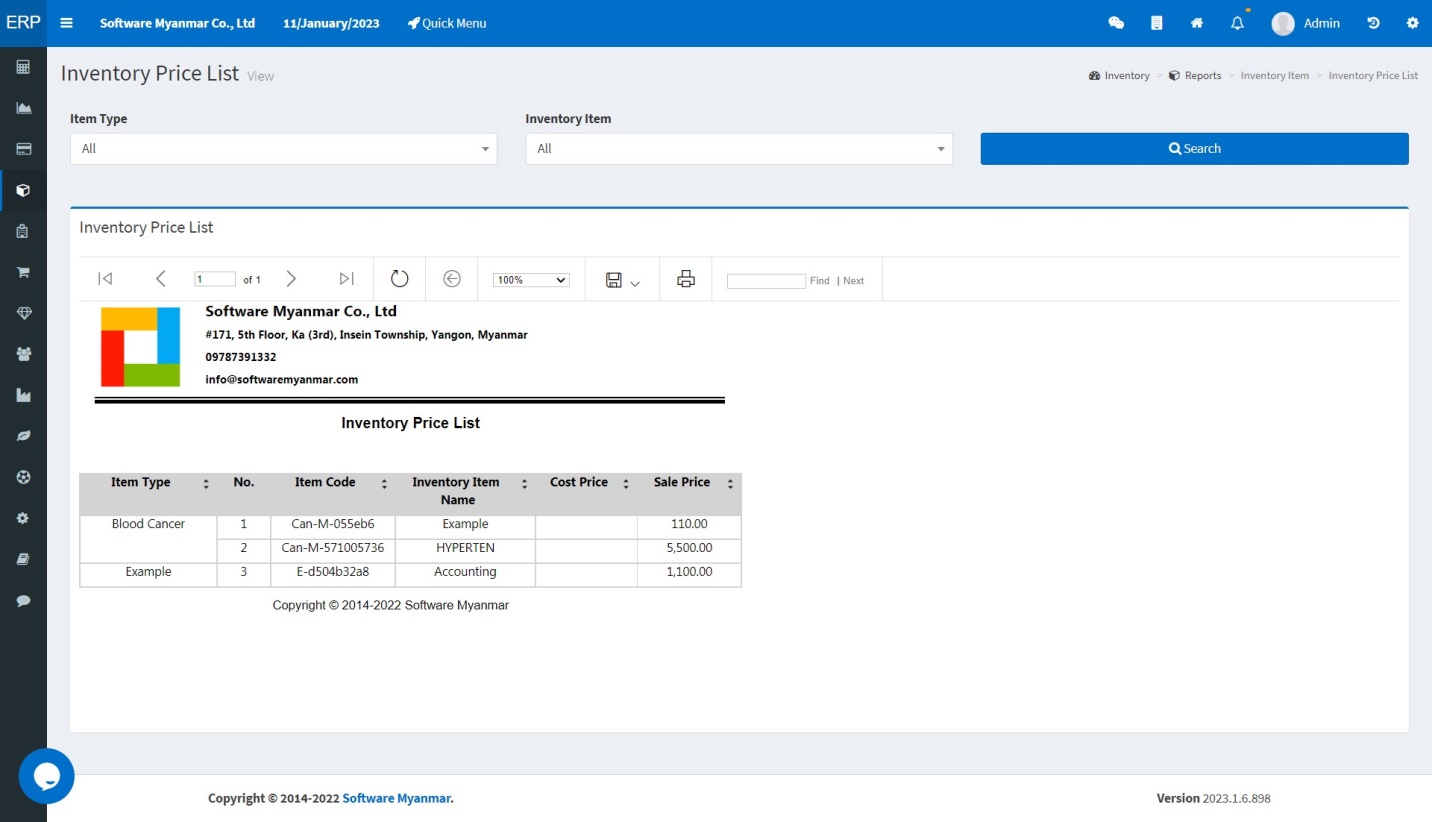Image resolution: width=1432 pixels, height=822 pixels.
Task: Go to home via header house icon
Action: point(1197,23)
